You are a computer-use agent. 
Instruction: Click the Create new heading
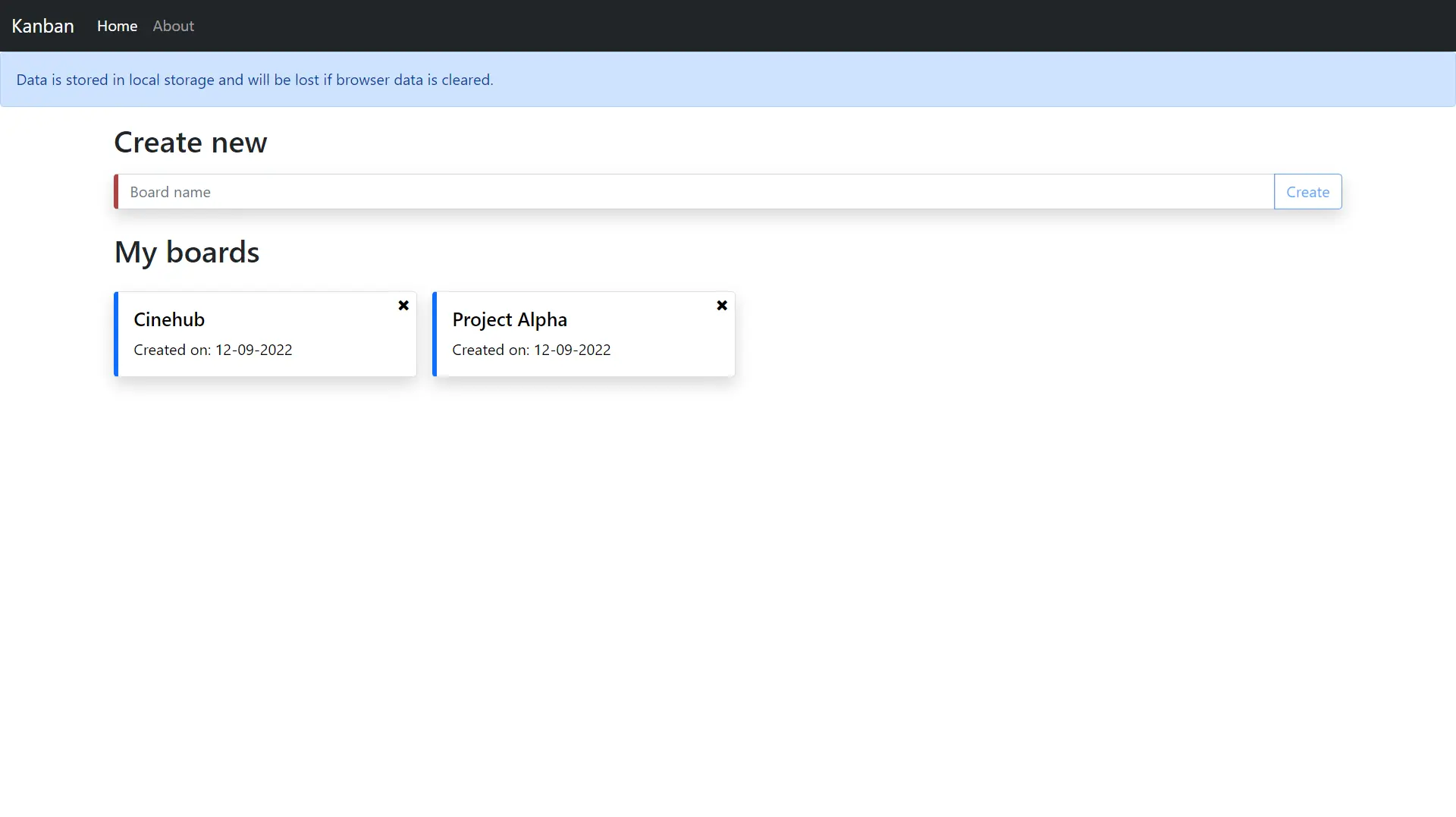(190, 142)
